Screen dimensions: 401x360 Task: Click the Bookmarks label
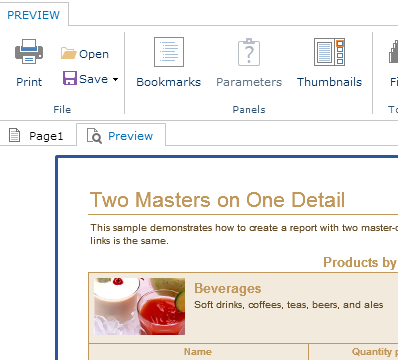(x=169, y=82)
